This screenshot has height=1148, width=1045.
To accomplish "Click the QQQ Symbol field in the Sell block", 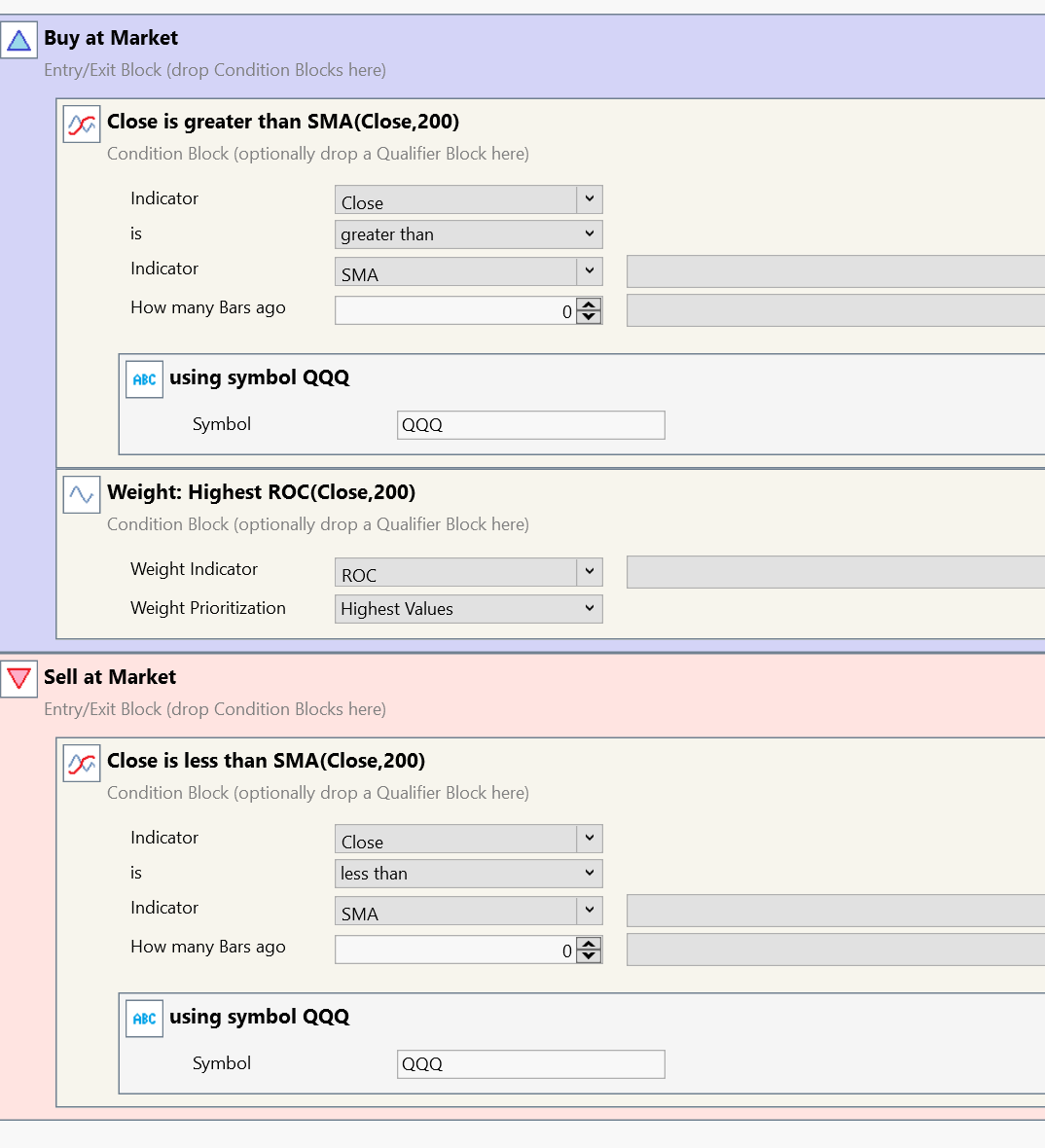I will (530, 1064).
